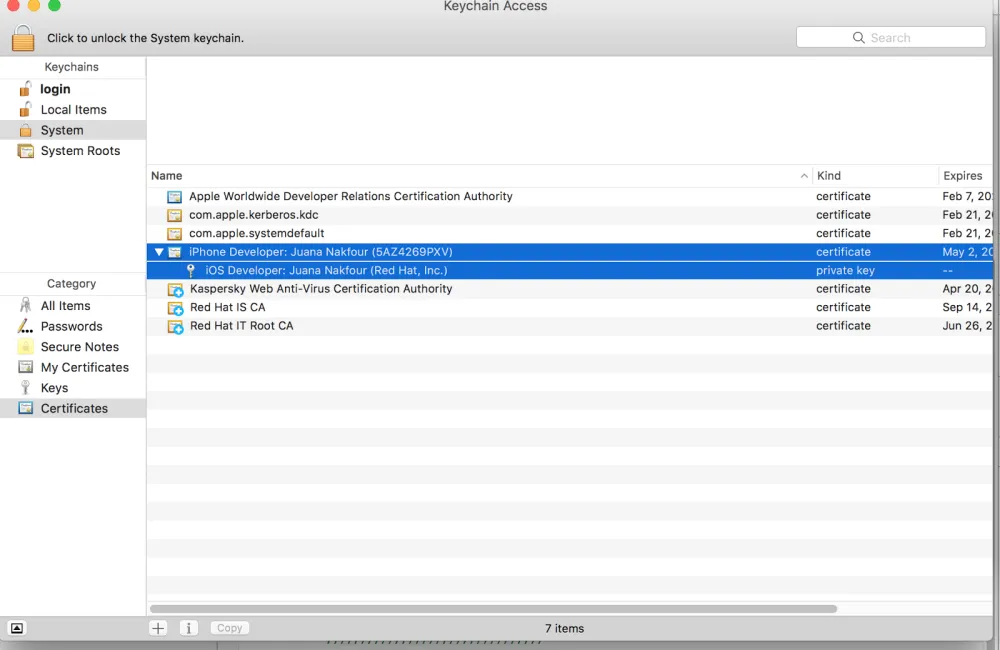Viewport: 1000px width, 650px height.
Task: Click the magnifying glass search icon
Action: pyautogui.click(x=858, y=38)
